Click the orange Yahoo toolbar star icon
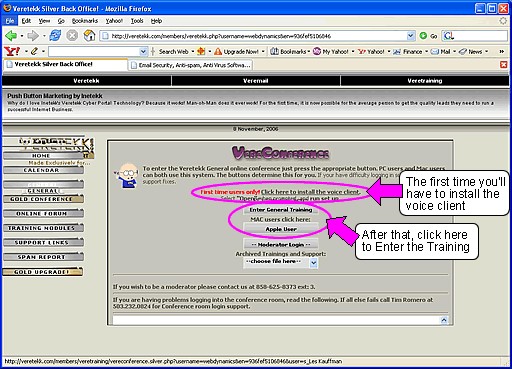This screenshot has height=369, width=512. pos(201,52)
